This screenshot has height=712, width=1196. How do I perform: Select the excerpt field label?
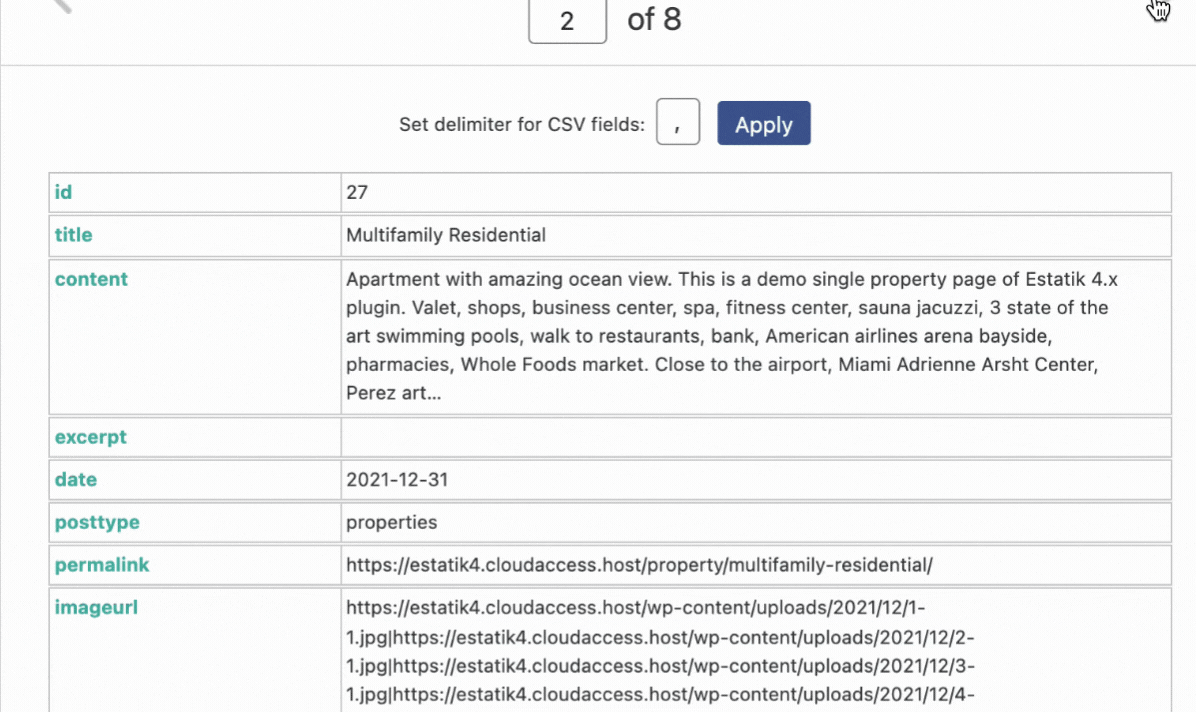91,437
